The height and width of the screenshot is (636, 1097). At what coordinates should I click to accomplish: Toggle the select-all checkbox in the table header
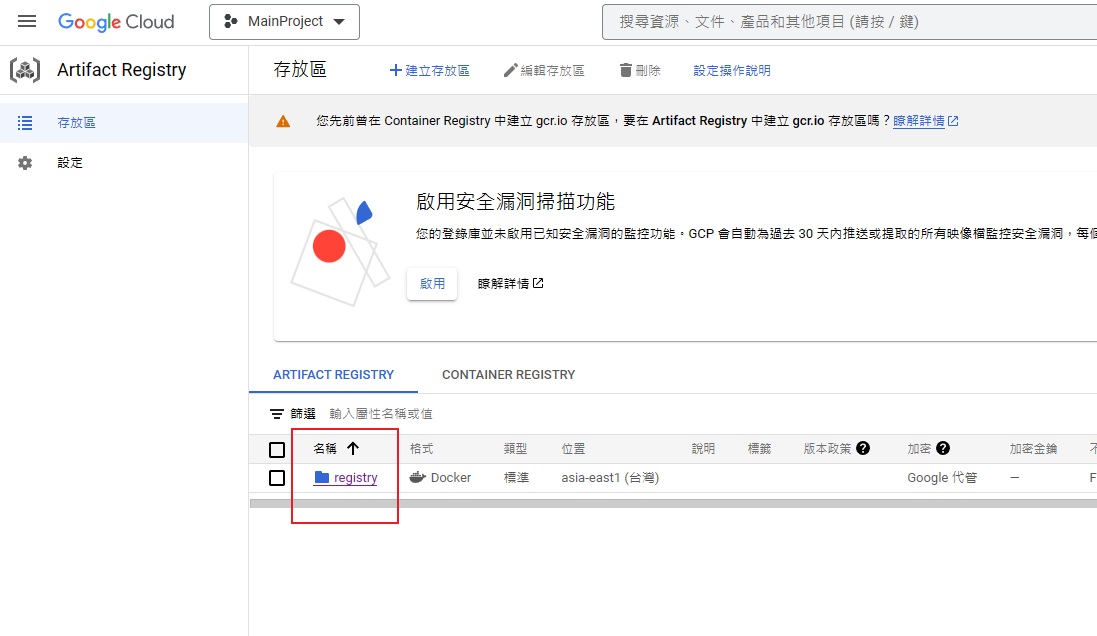tap(277, 449)
